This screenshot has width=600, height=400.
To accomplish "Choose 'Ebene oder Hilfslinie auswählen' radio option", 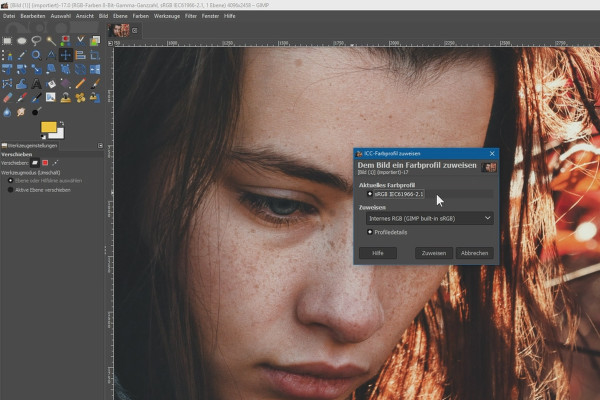I will pos(45,181).
